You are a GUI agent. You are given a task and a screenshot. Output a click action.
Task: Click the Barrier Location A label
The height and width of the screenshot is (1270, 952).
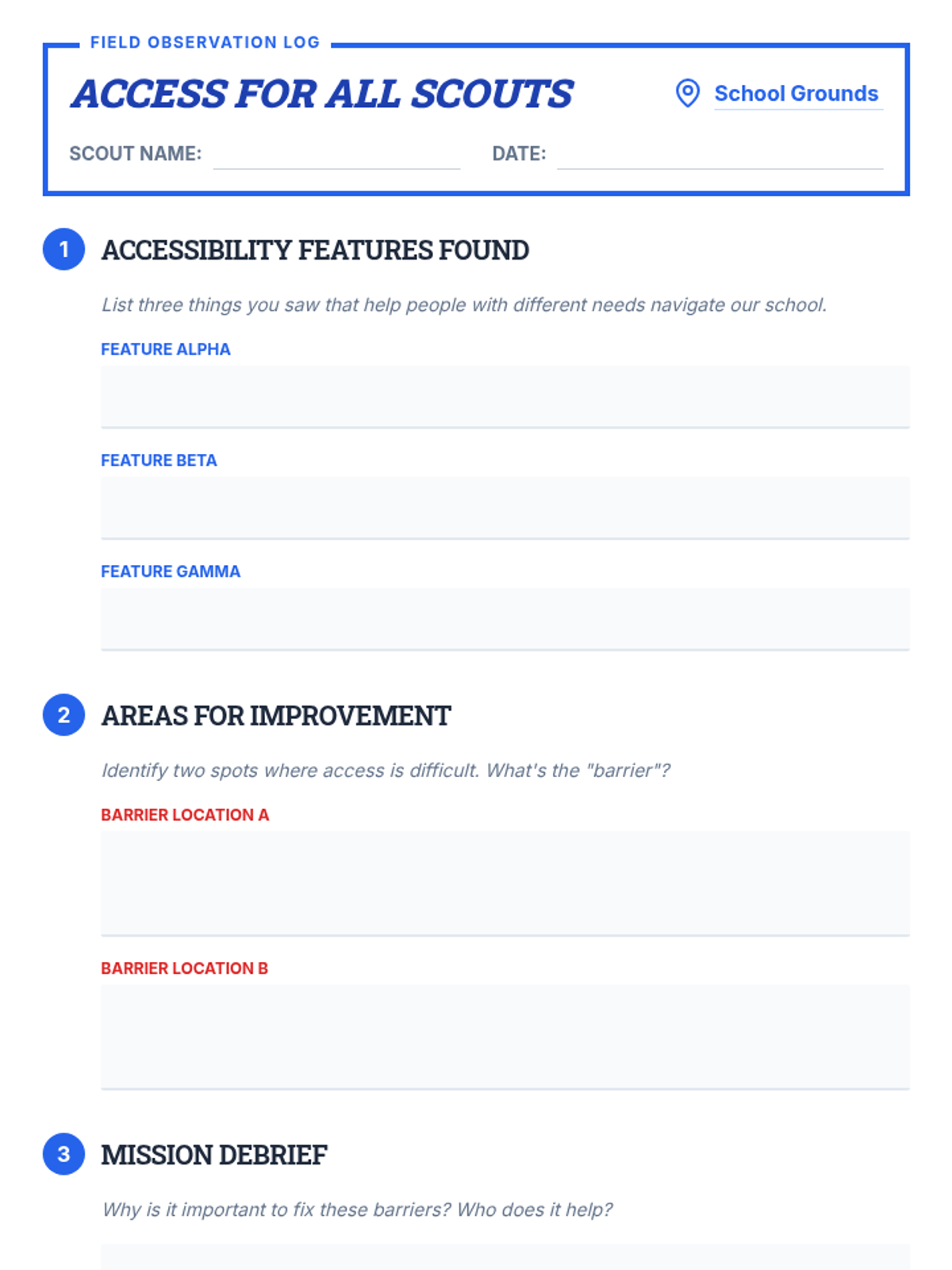pyautogui.click(x=185, y=814)
